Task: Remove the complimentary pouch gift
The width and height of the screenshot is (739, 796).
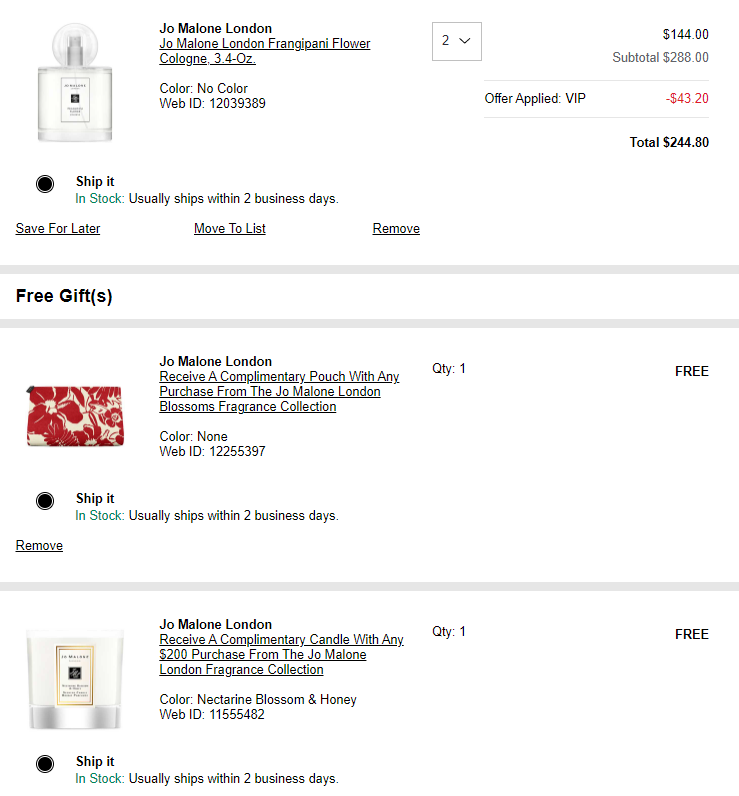Action: (39, 545)
